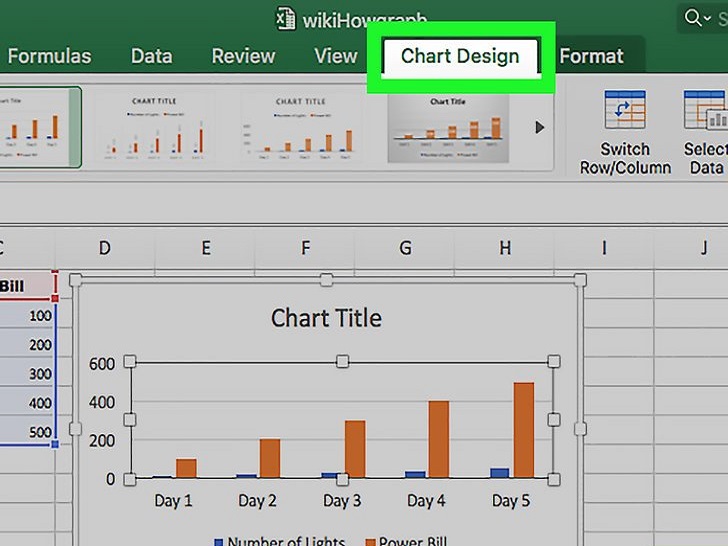Click cell containing 200

[x=27, y=344]
